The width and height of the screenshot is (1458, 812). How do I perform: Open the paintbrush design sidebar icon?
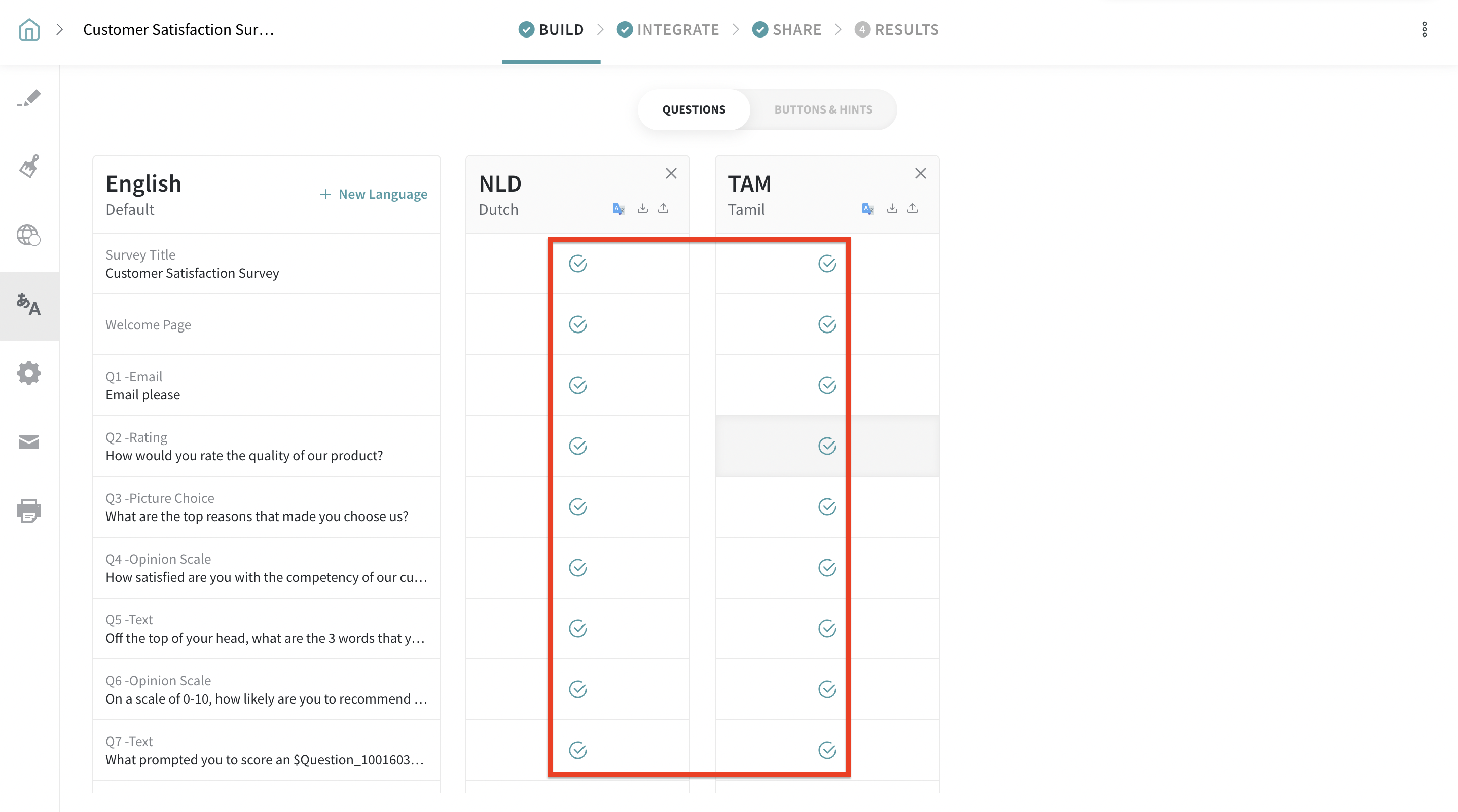29,166
